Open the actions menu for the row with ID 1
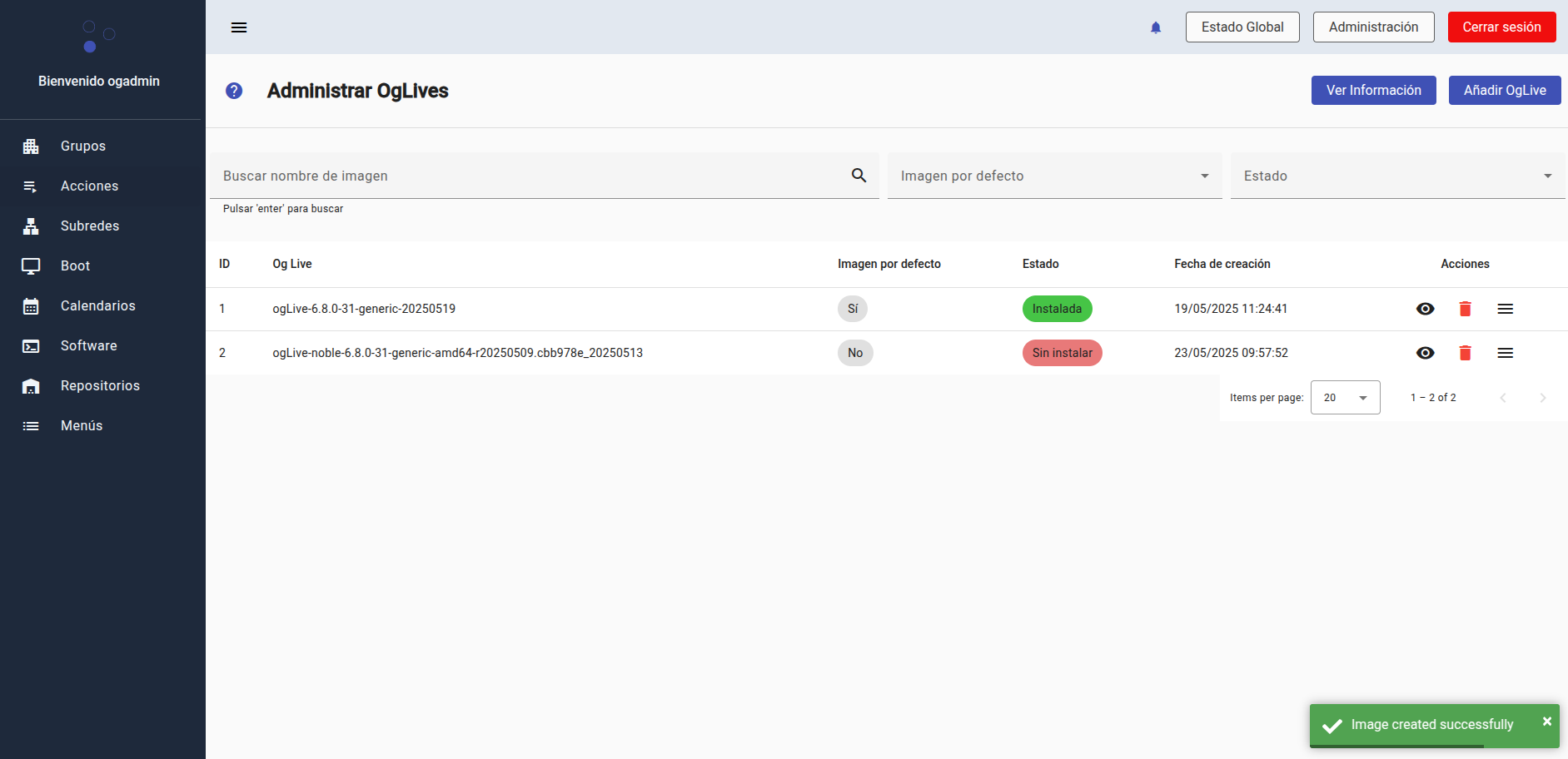The height and width of the screenshot is (759, 1568). click(1505, 309)
